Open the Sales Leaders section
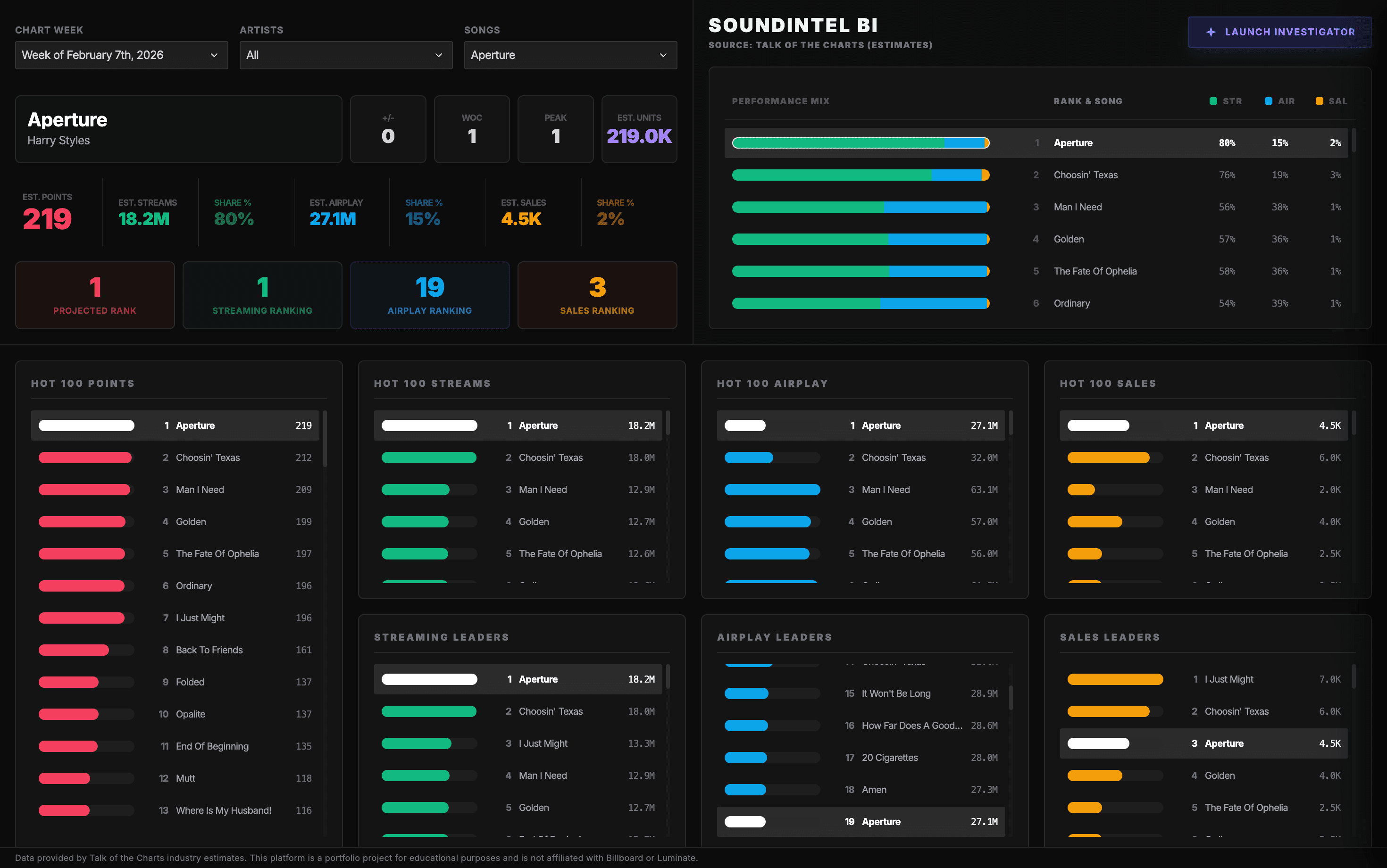Screen dimensions: 1387x868 1109,637
